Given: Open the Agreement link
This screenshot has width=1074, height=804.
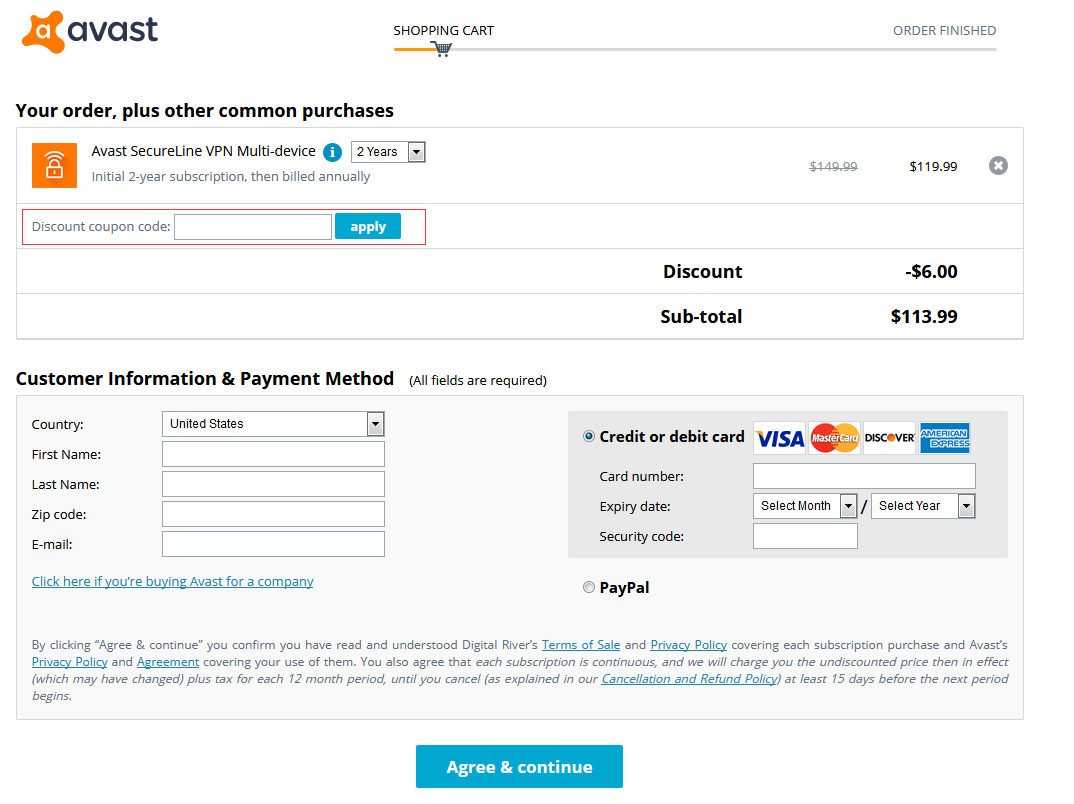Looking at the screenshot, I should [x=168, y=662].
